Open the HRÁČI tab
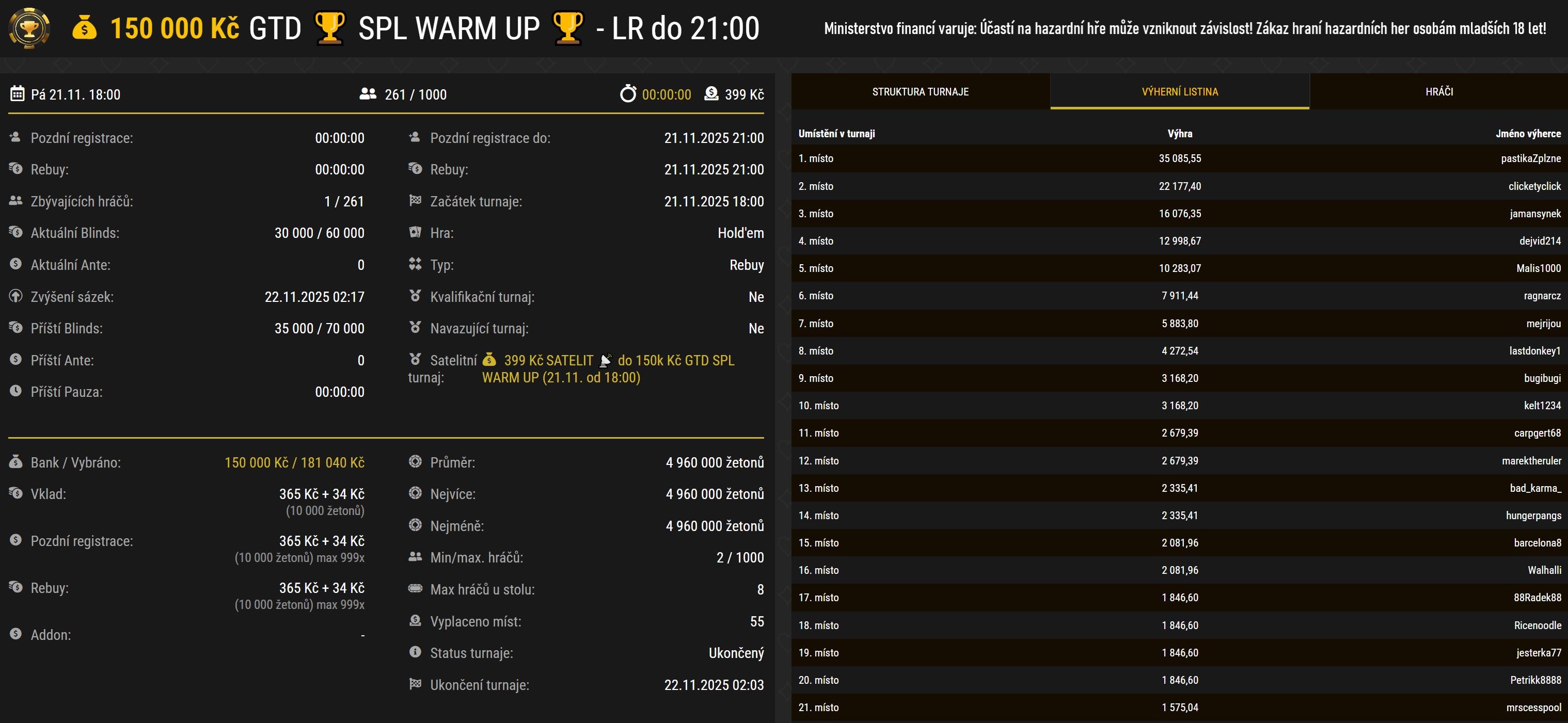This screenshot has height=723, width=1568. [1438, 92]
